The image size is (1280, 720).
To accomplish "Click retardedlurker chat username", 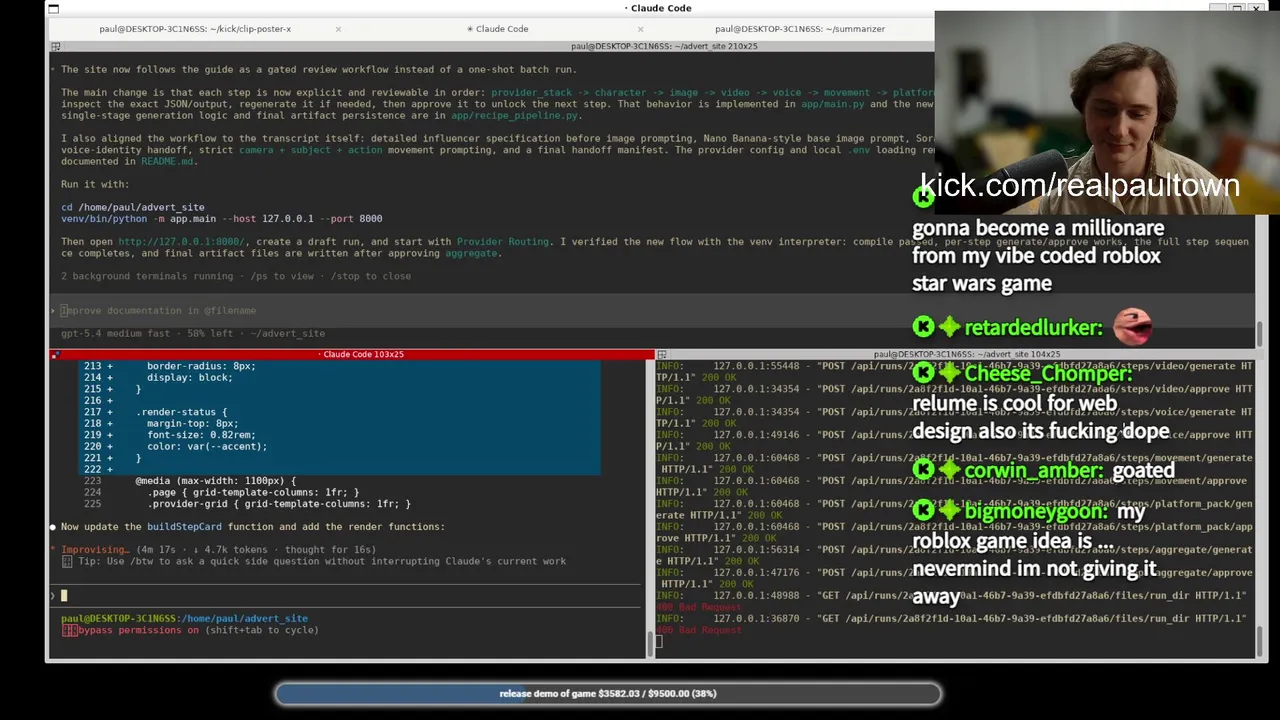I will tap(1034, 327).
